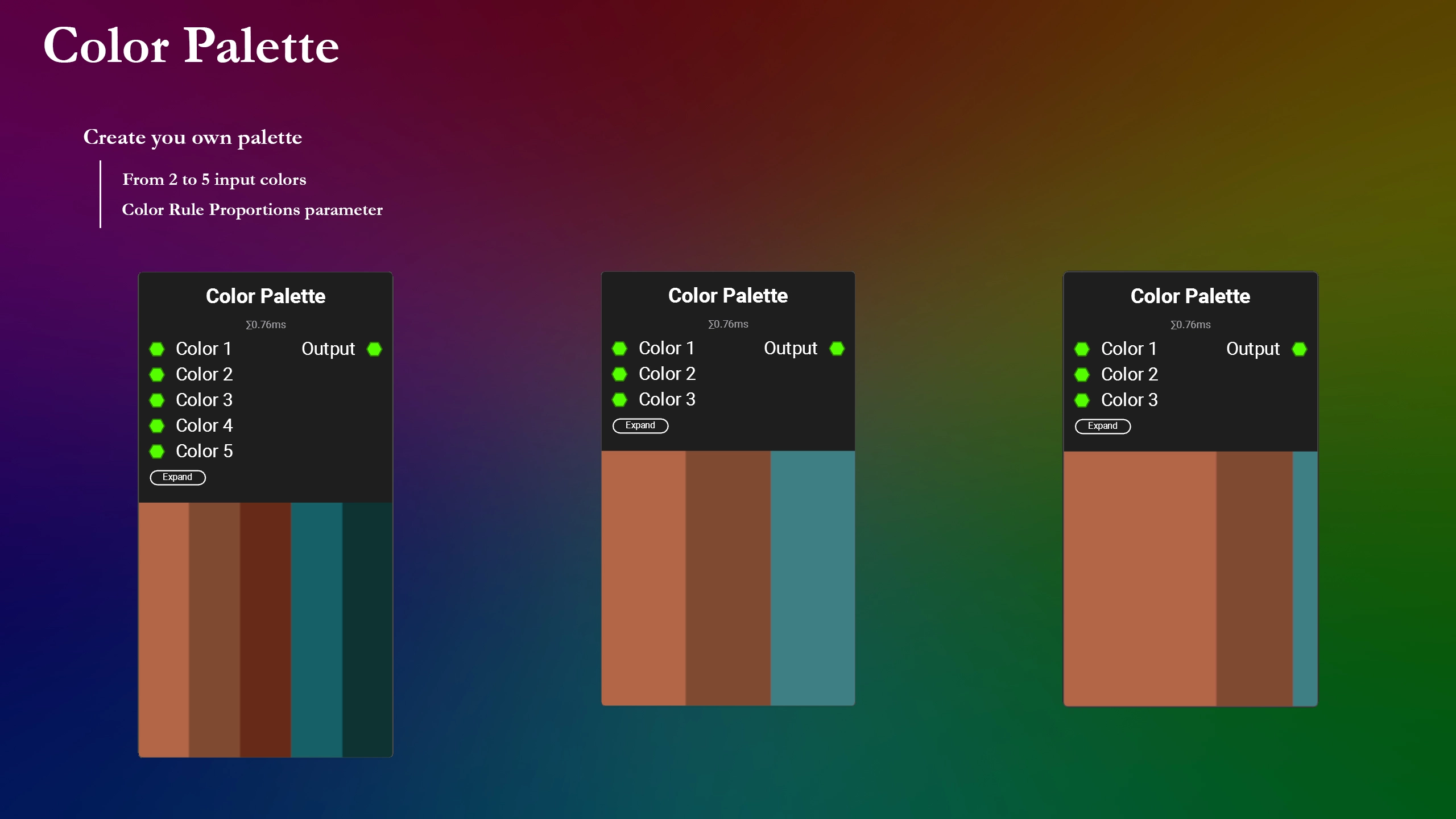The width and height of the screenshot is (1456, 819).
Task: Click Color 3 input pin on right node
Action: tap(1082, 400)
